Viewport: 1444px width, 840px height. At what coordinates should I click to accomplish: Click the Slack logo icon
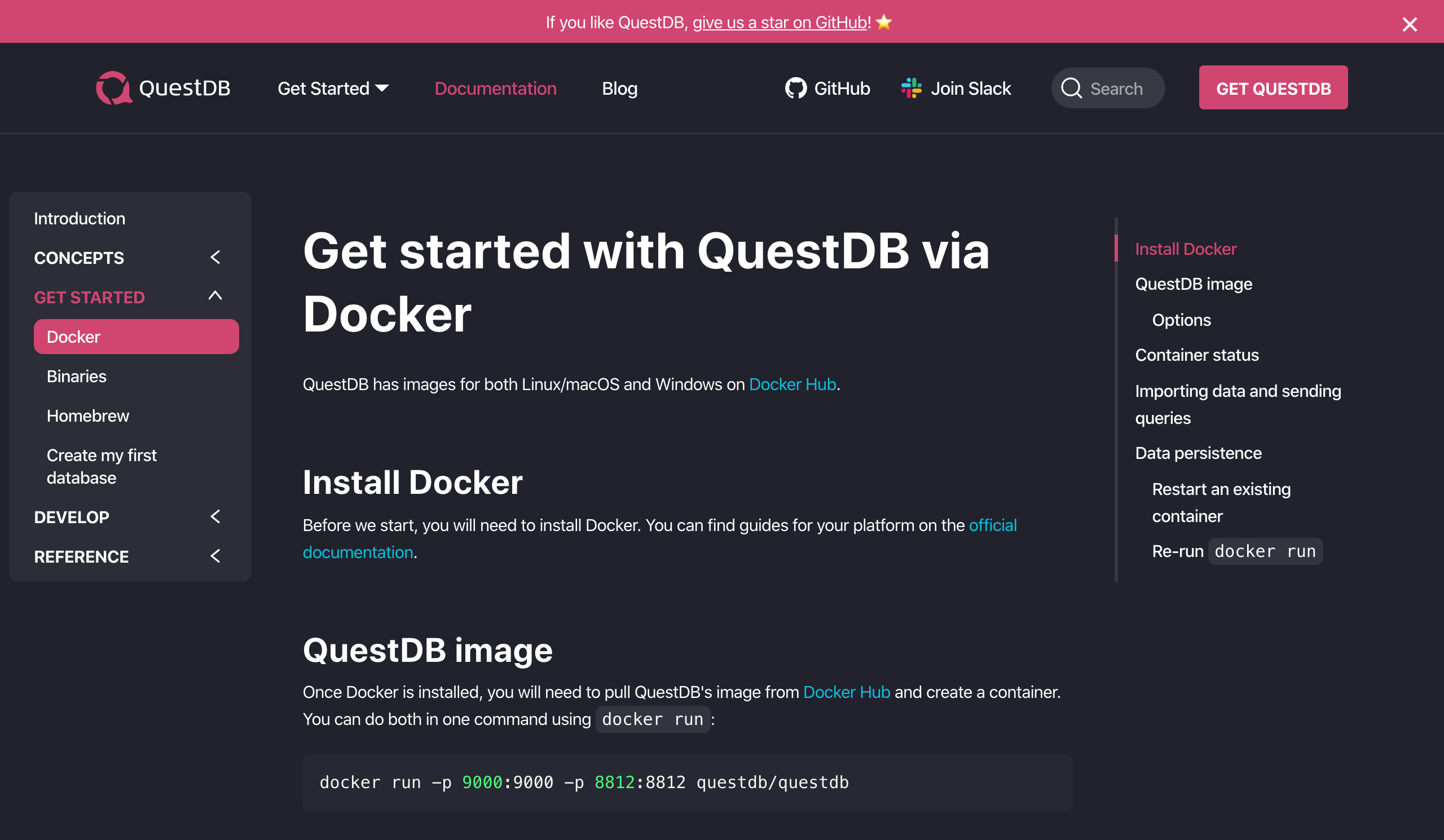[x=911, y=88]
